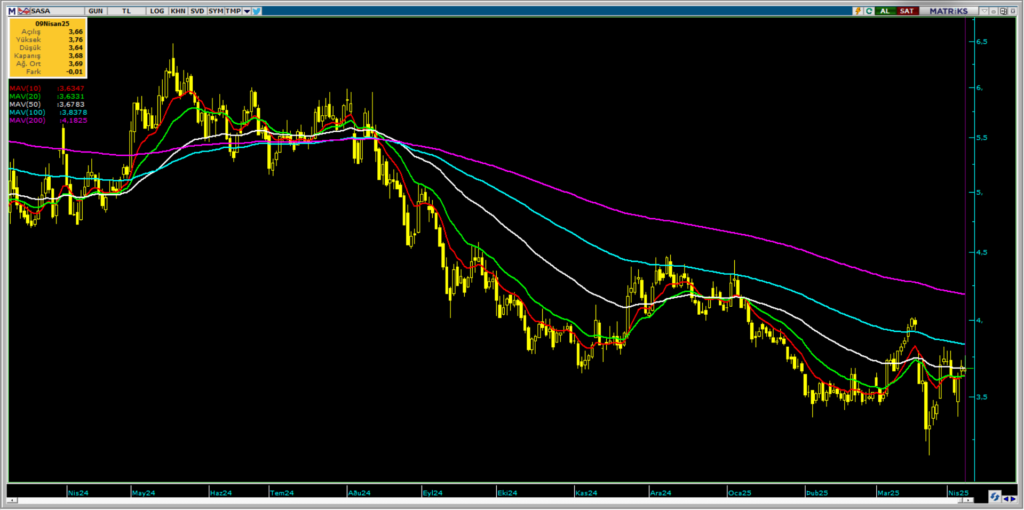Toggle the KHN option in toolbar
The height and width of the screenshot is (510, 1024).
pyautogui.click(x=178, y=10)
